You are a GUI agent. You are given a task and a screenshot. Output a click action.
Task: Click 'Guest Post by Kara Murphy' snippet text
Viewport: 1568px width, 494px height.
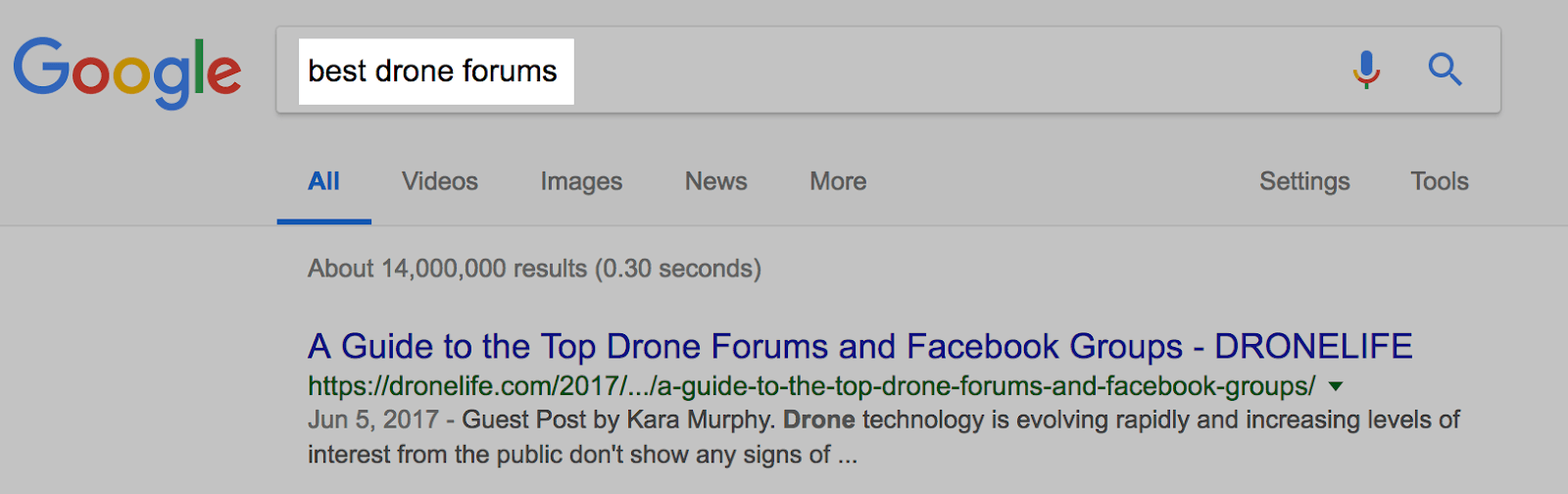click(x=615, y=420)
